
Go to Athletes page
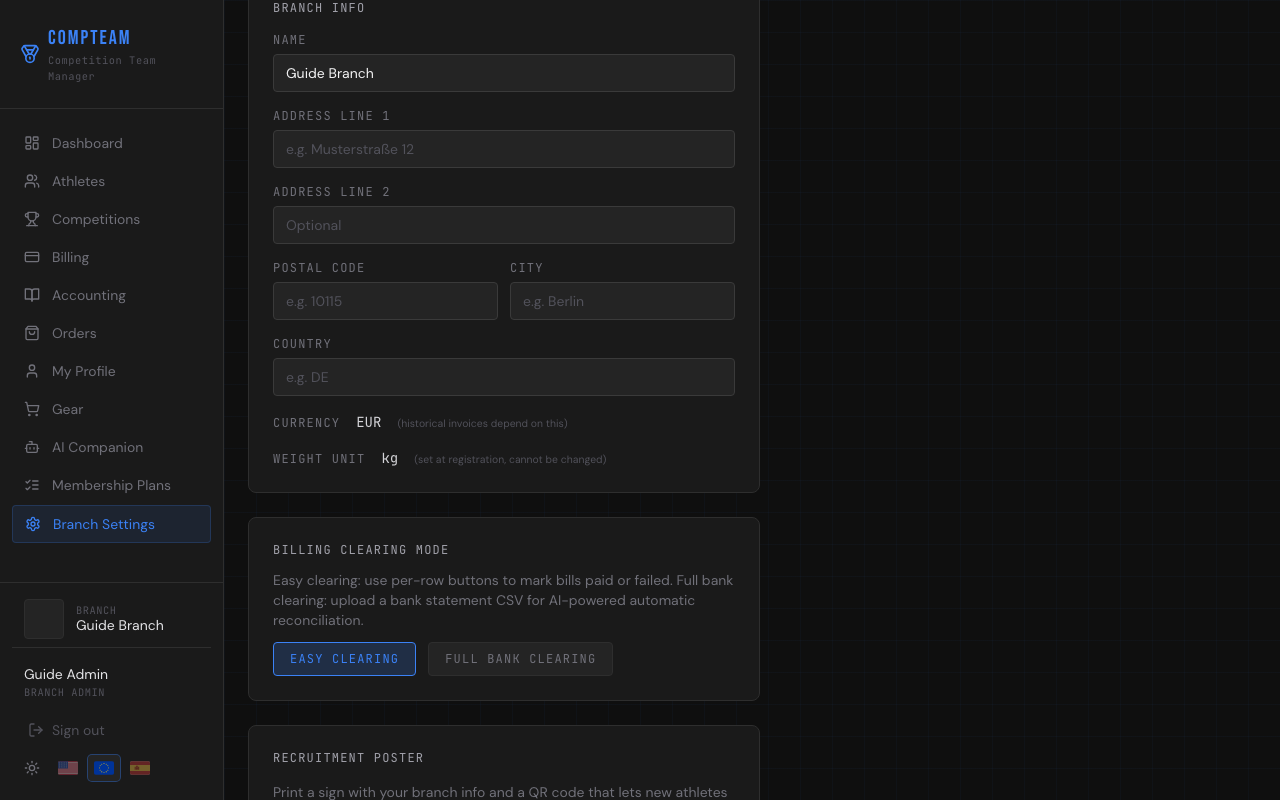[x=111, y=181]
